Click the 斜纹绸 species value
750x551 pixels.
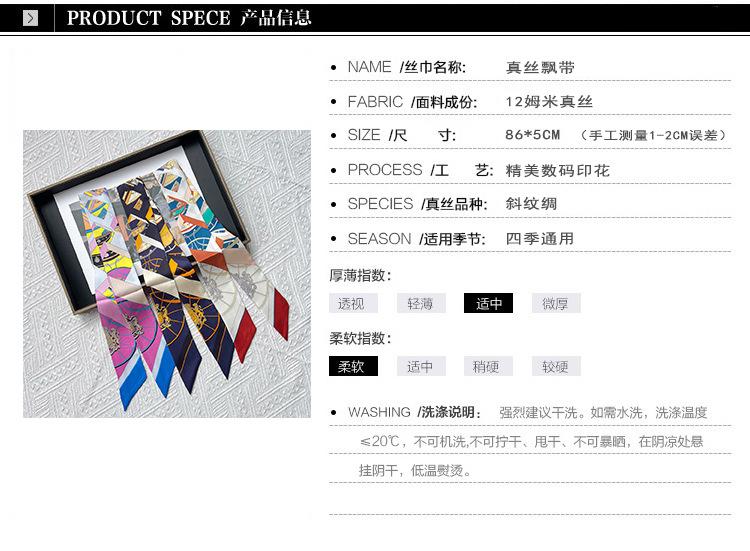pyautogui.click(x=531, y=204)
